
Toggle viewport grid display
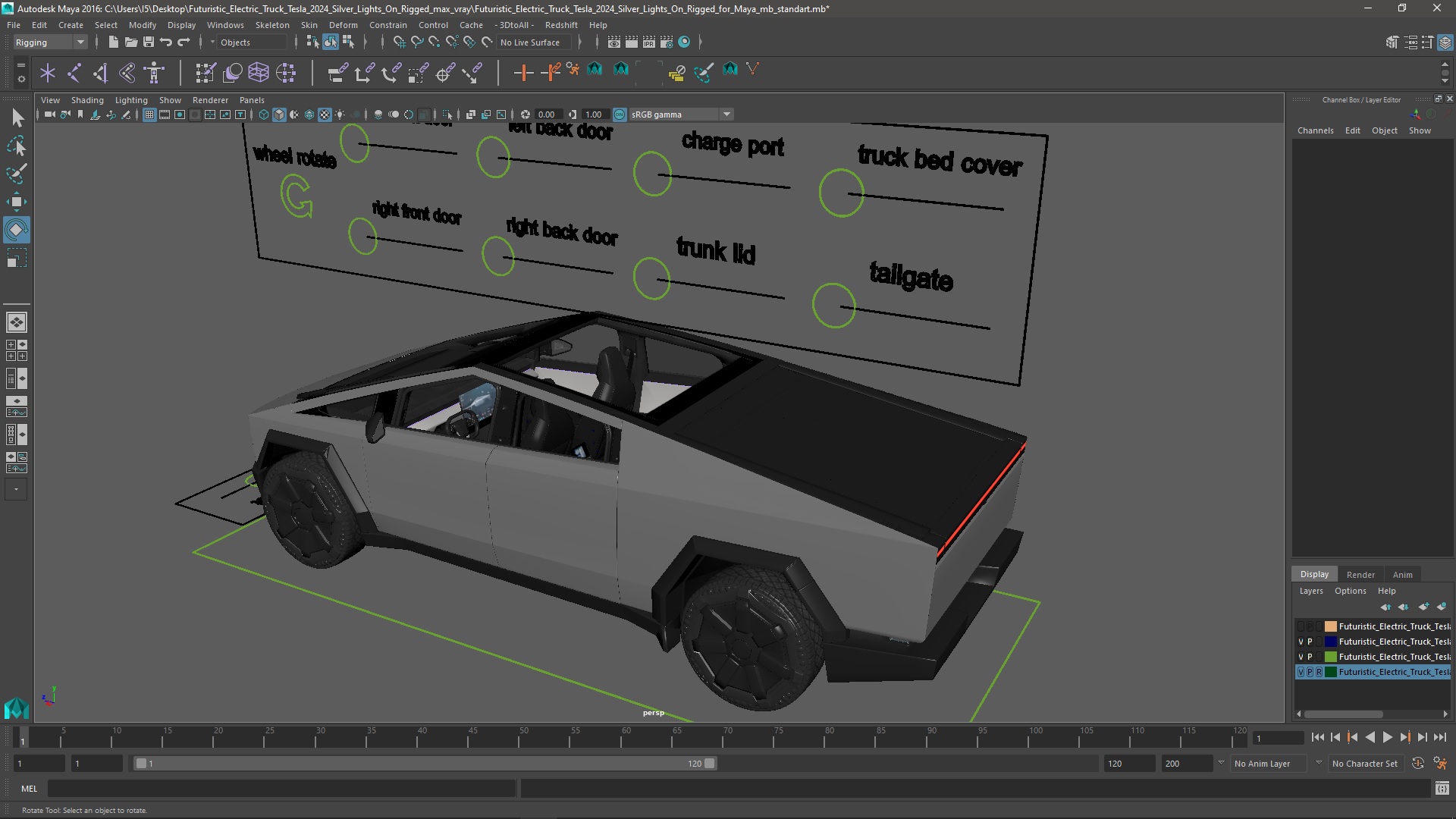click(149, 115)
